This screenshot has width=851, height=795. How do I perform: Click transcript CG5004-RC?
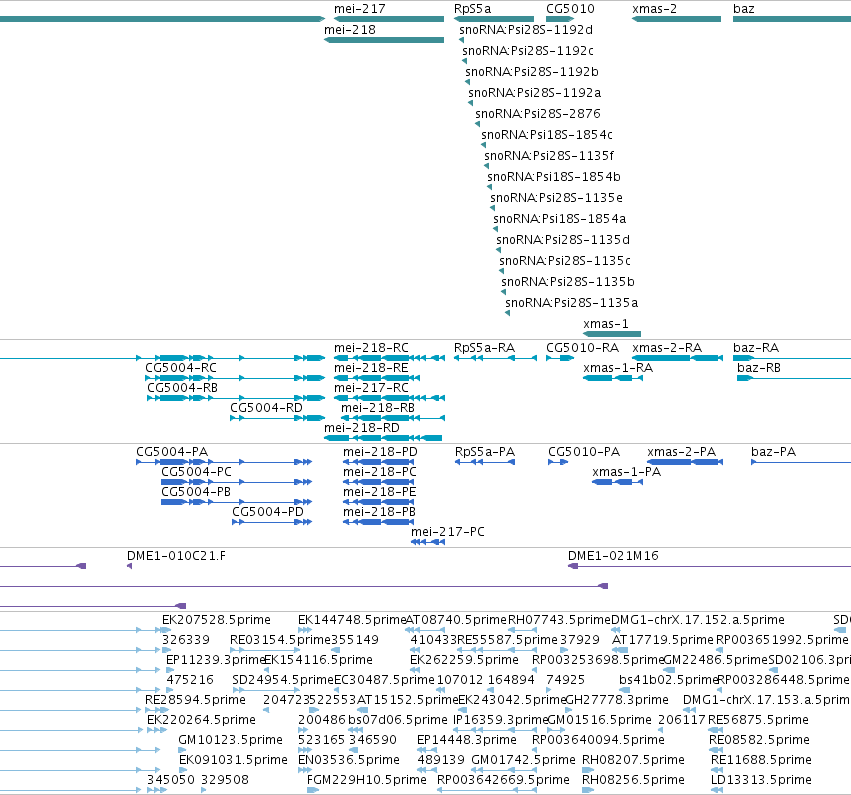[x=181, y=368]
